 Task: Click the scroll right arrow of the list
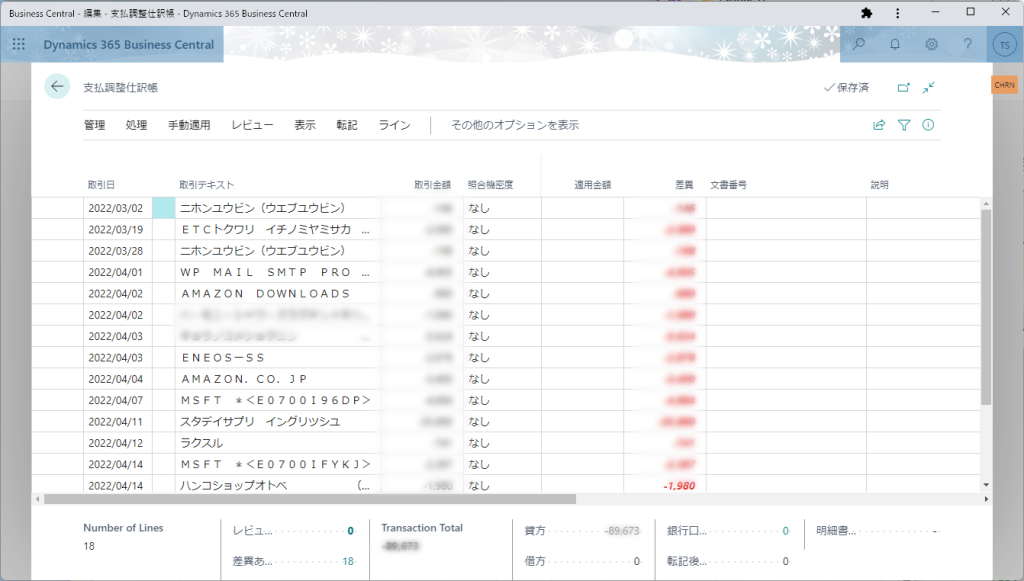point(986,499)
